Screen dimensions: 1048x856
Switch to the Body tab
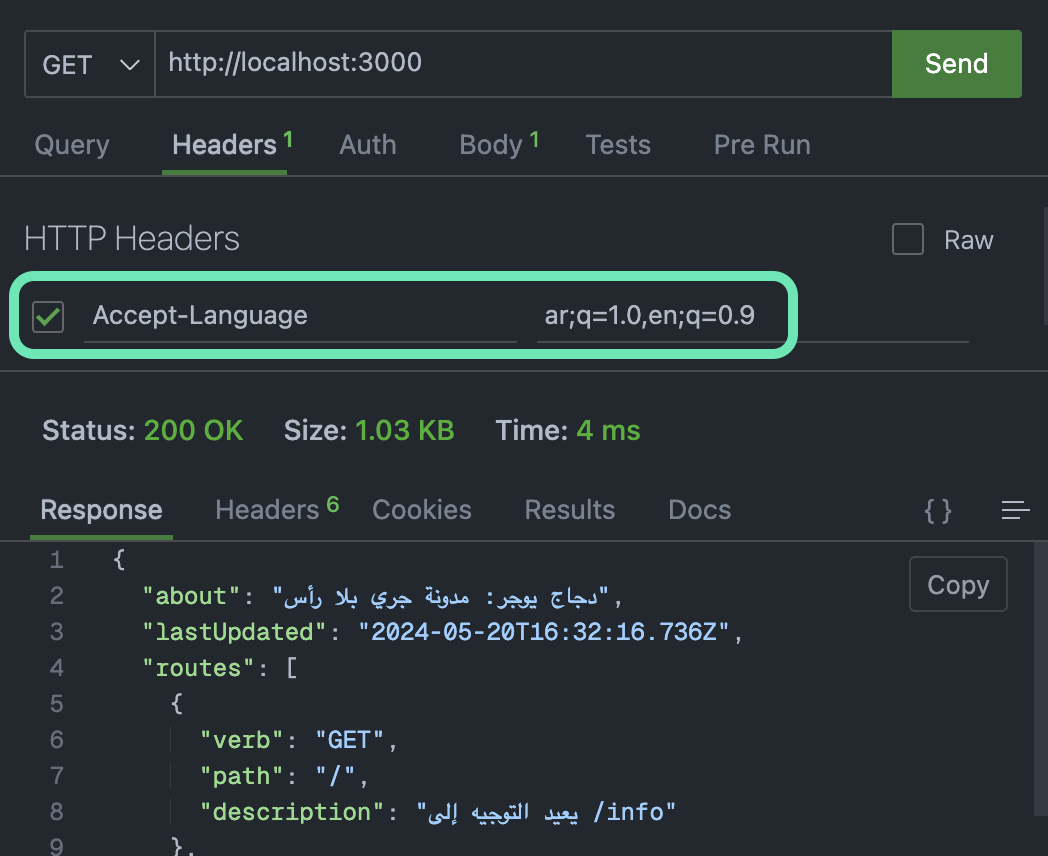pyautogui.click(x=489, y=145)
